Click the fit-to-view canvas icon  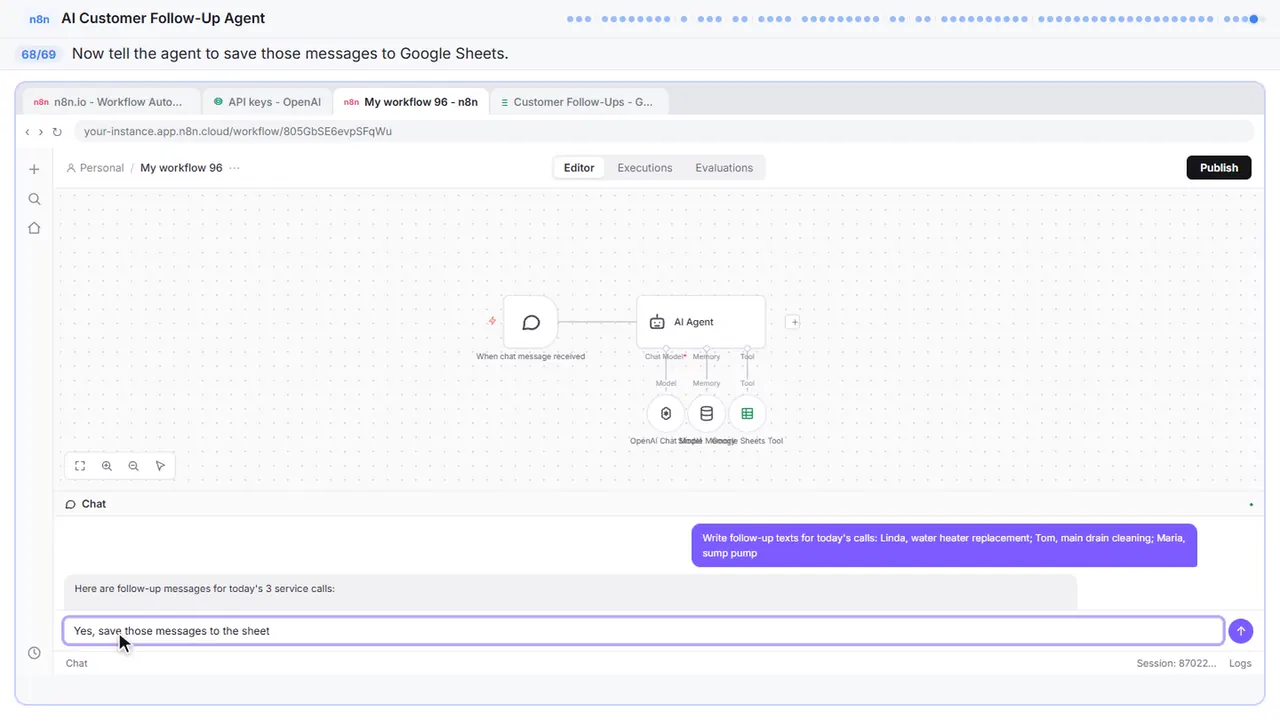click(x=80, y=466)
